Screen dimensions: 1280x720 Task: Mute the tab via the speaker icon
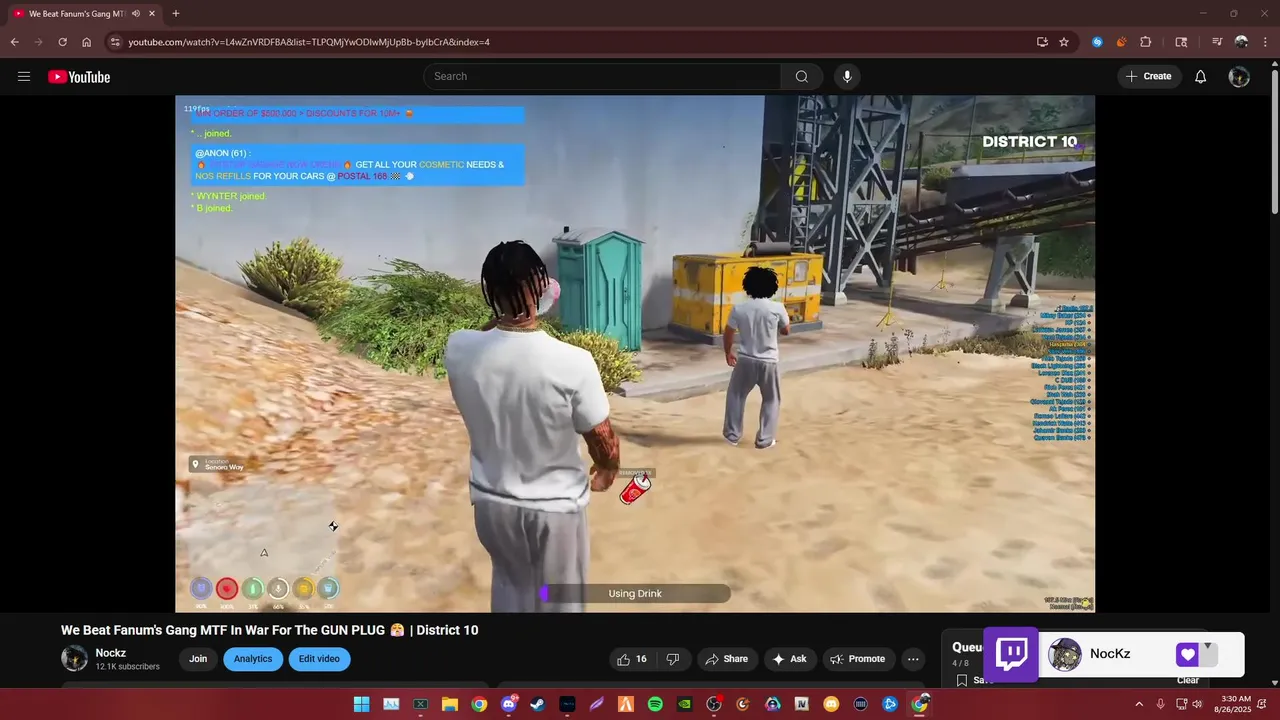tap(136, 14)
